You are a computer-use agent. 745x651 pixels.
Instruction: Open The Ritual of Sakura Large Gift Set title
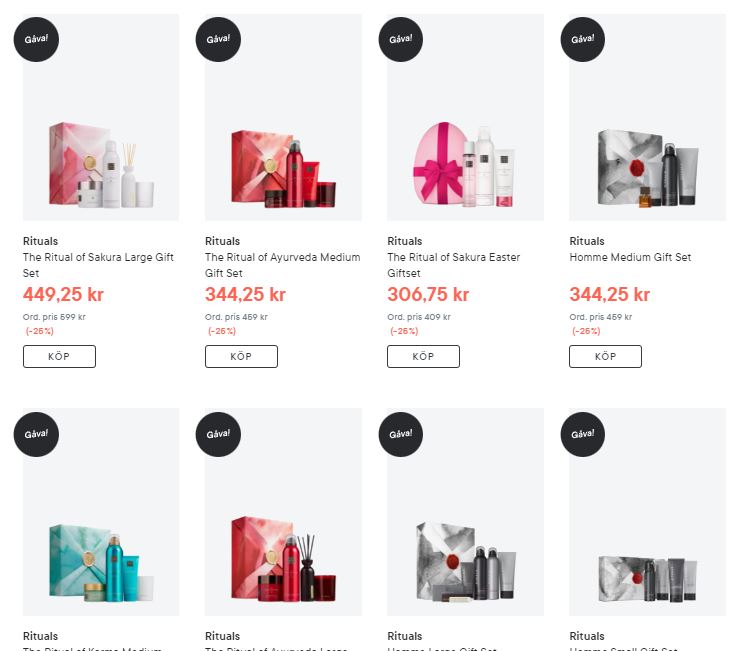(x=98, y=265)
